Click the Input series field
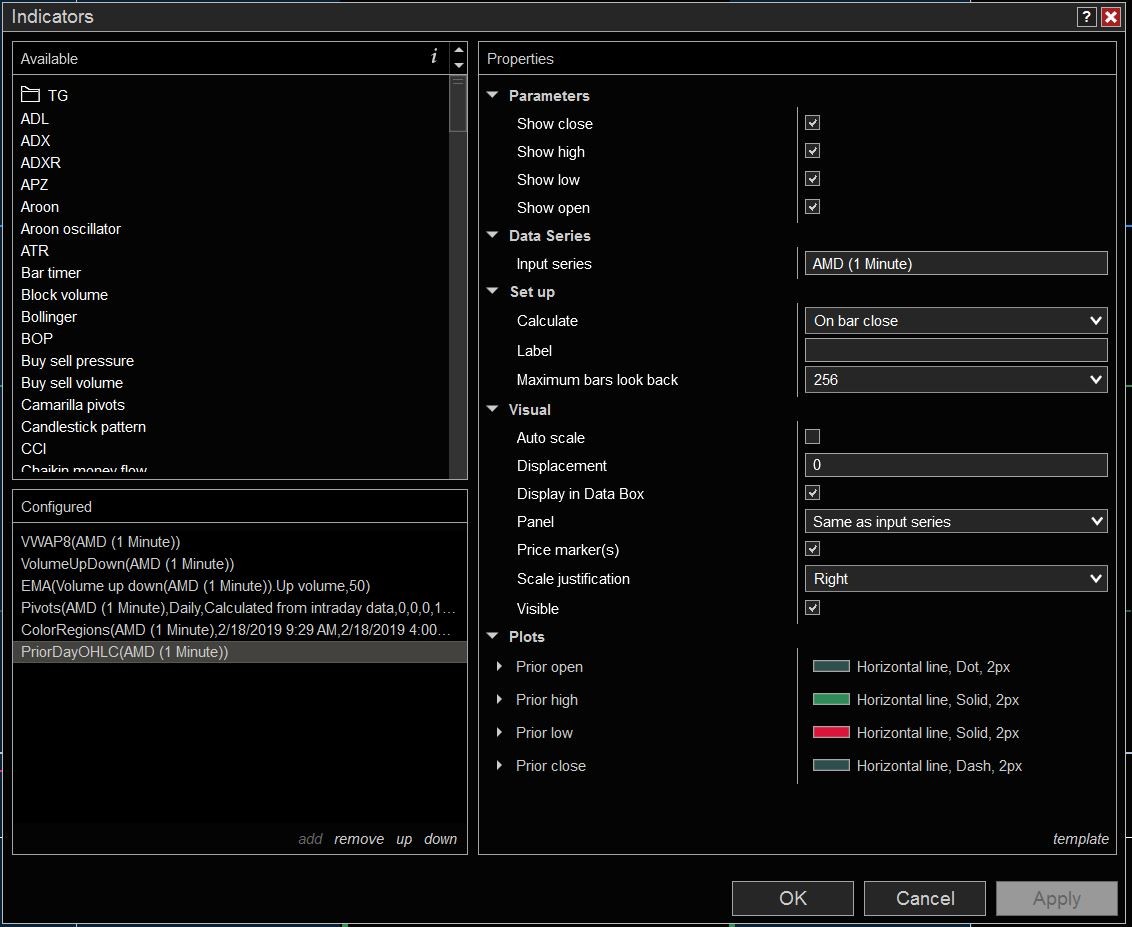This screenshot has width=1132, height=927. click(956, 264)
